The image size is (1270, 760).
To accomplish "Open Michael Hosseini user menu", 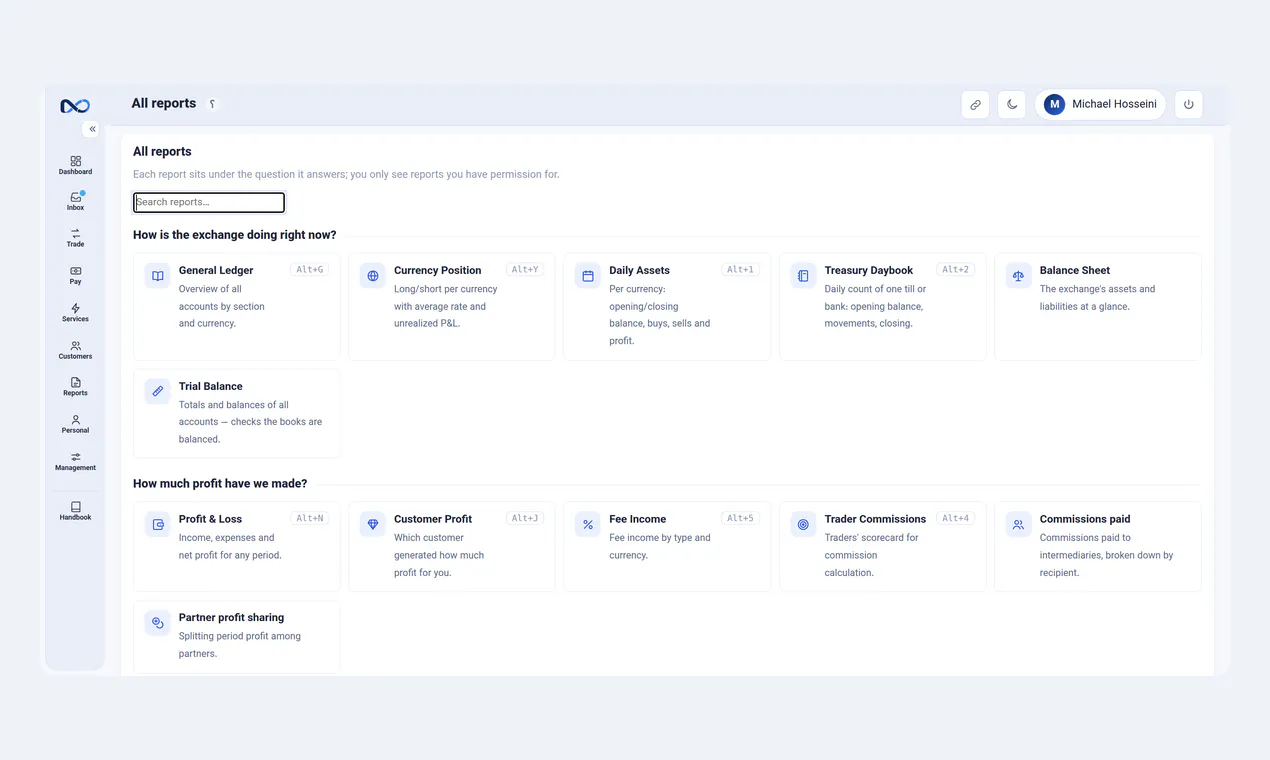I will pos(1100,104).
